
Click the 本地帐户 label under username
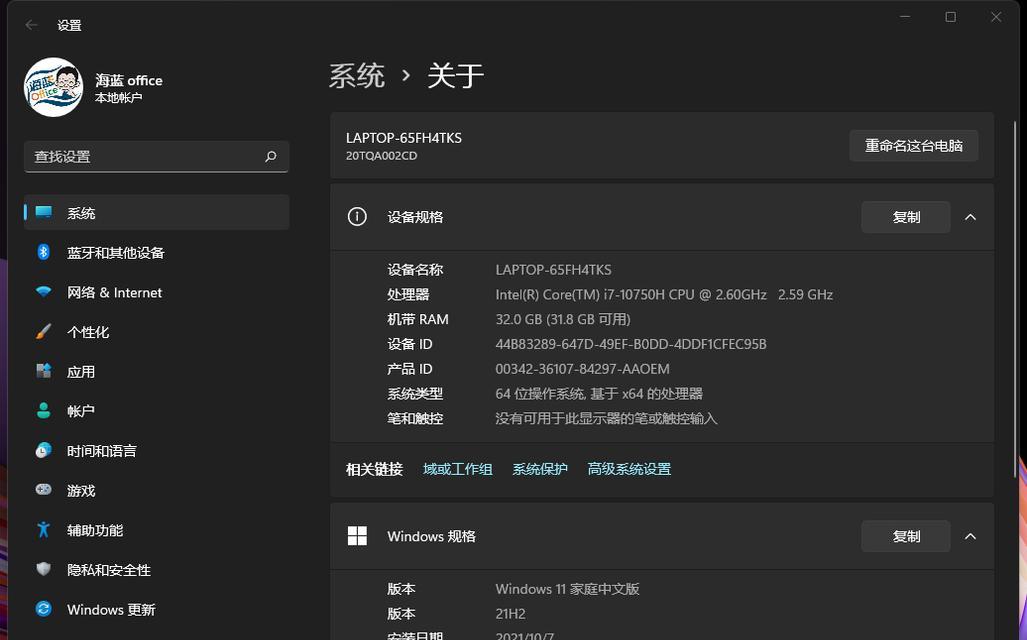[x=119, y=98]
